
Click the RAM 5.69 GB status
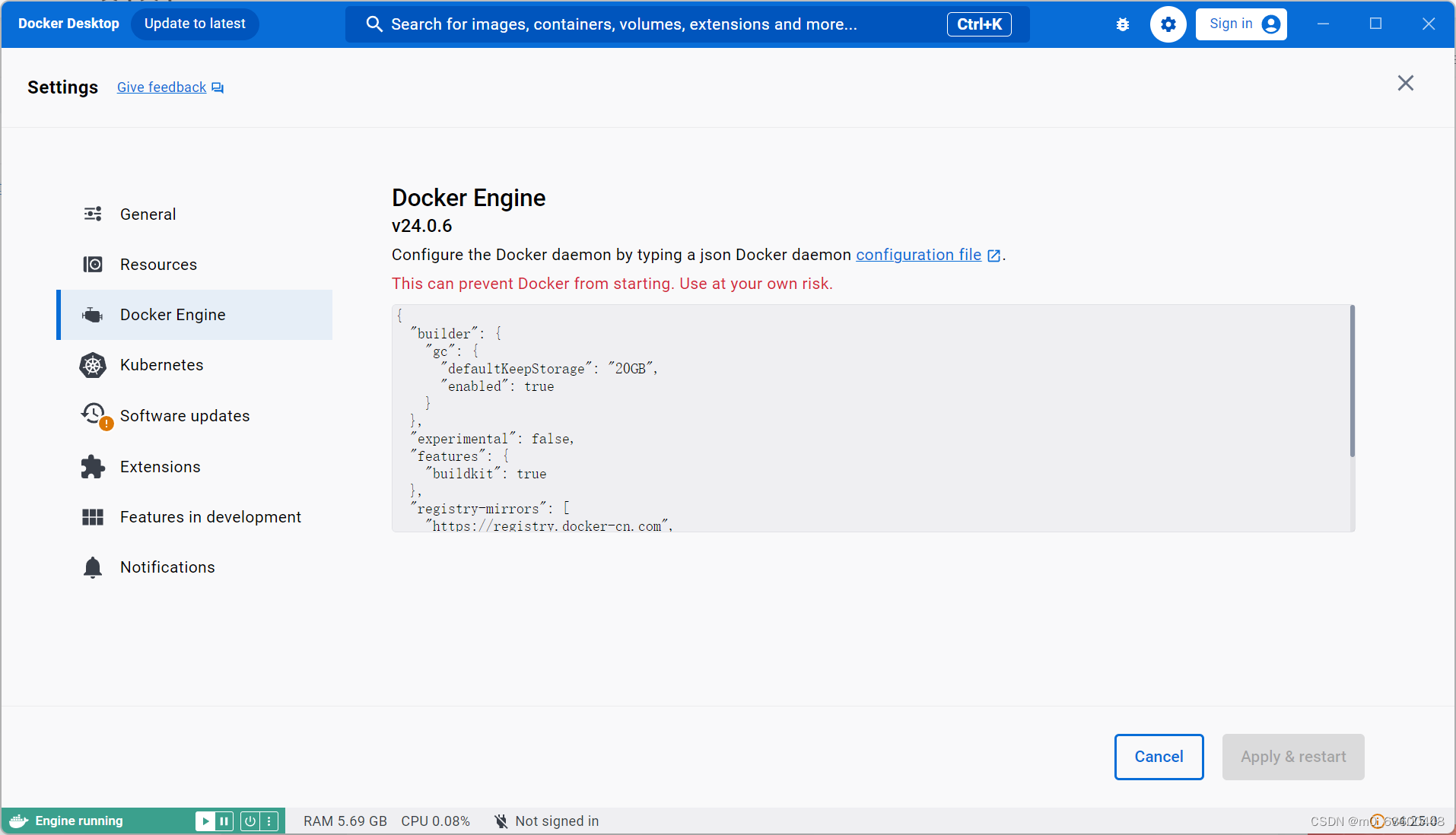tap(345, 821)
